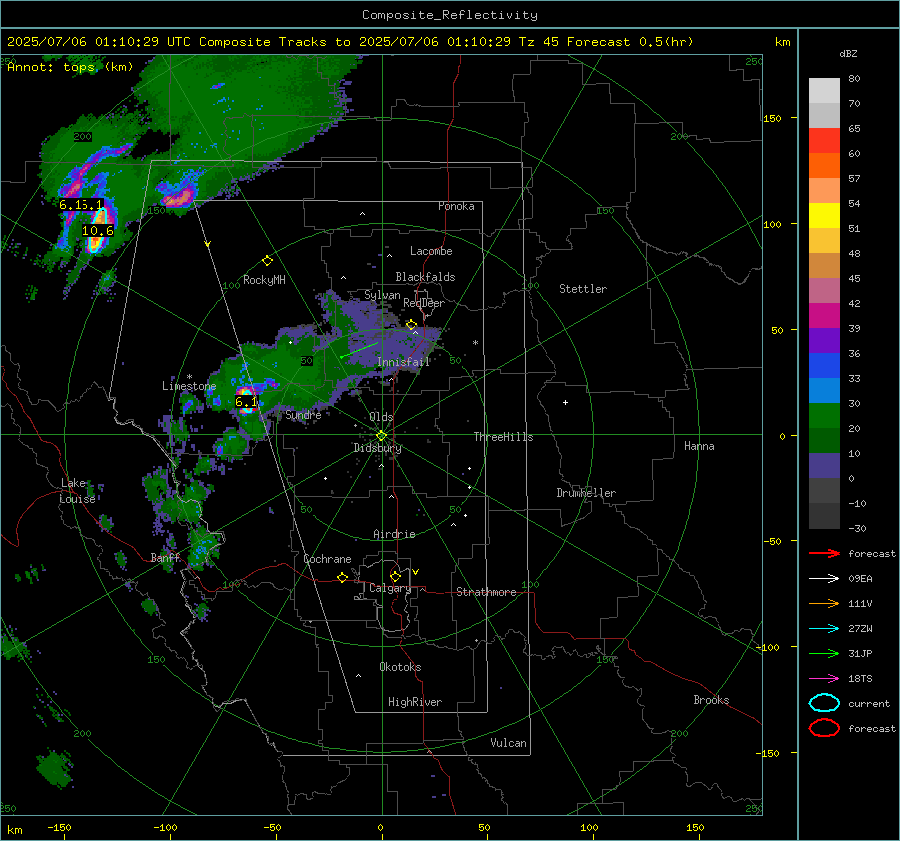Click the Stettler city label

pyautogui.click(x=583, y=289)
